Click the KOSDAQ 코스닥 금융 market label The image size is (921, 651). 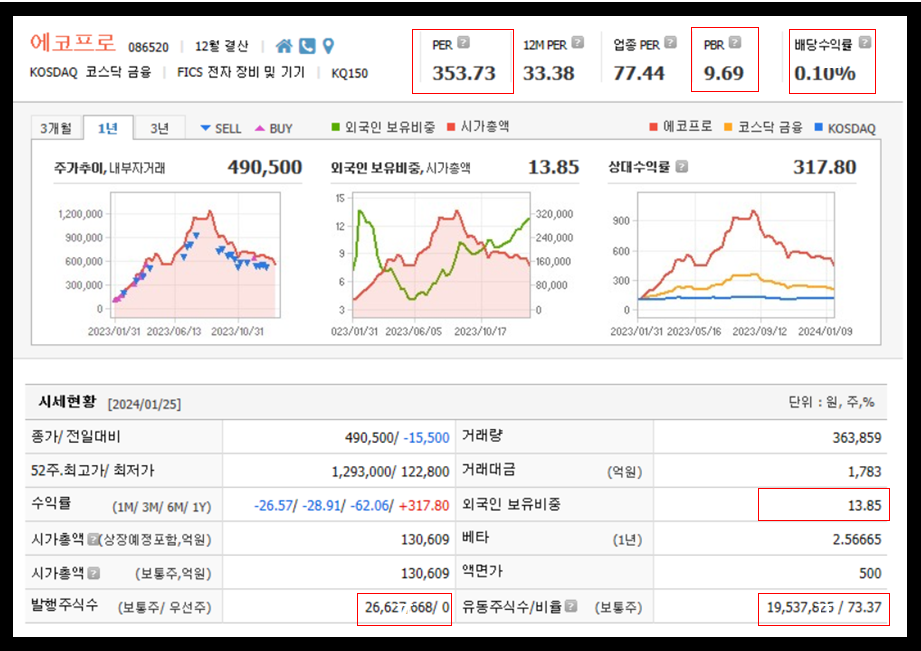(x=90, y=73)
